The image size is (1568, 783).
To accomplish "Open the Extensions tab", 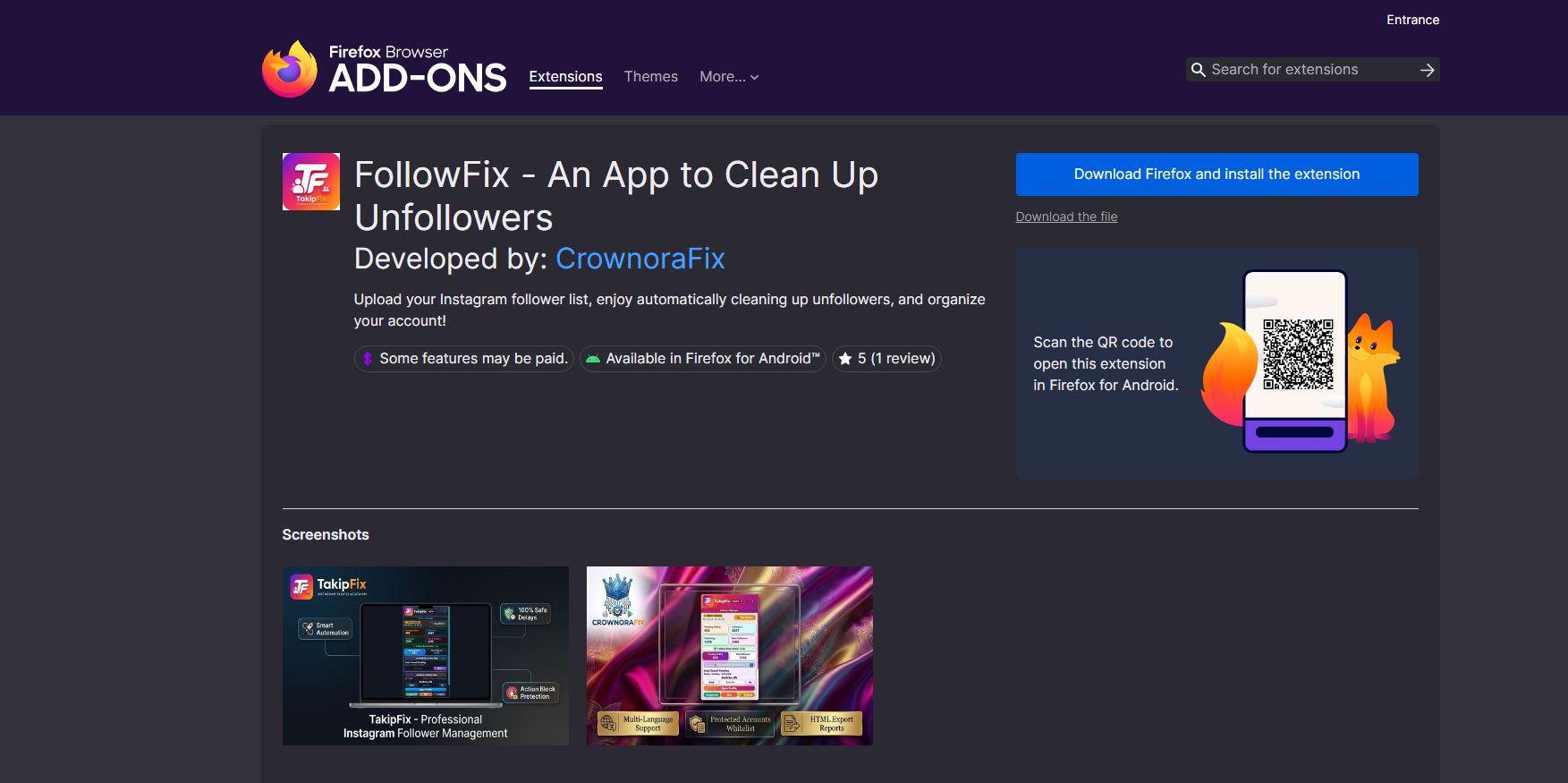I will coord(565,77).
